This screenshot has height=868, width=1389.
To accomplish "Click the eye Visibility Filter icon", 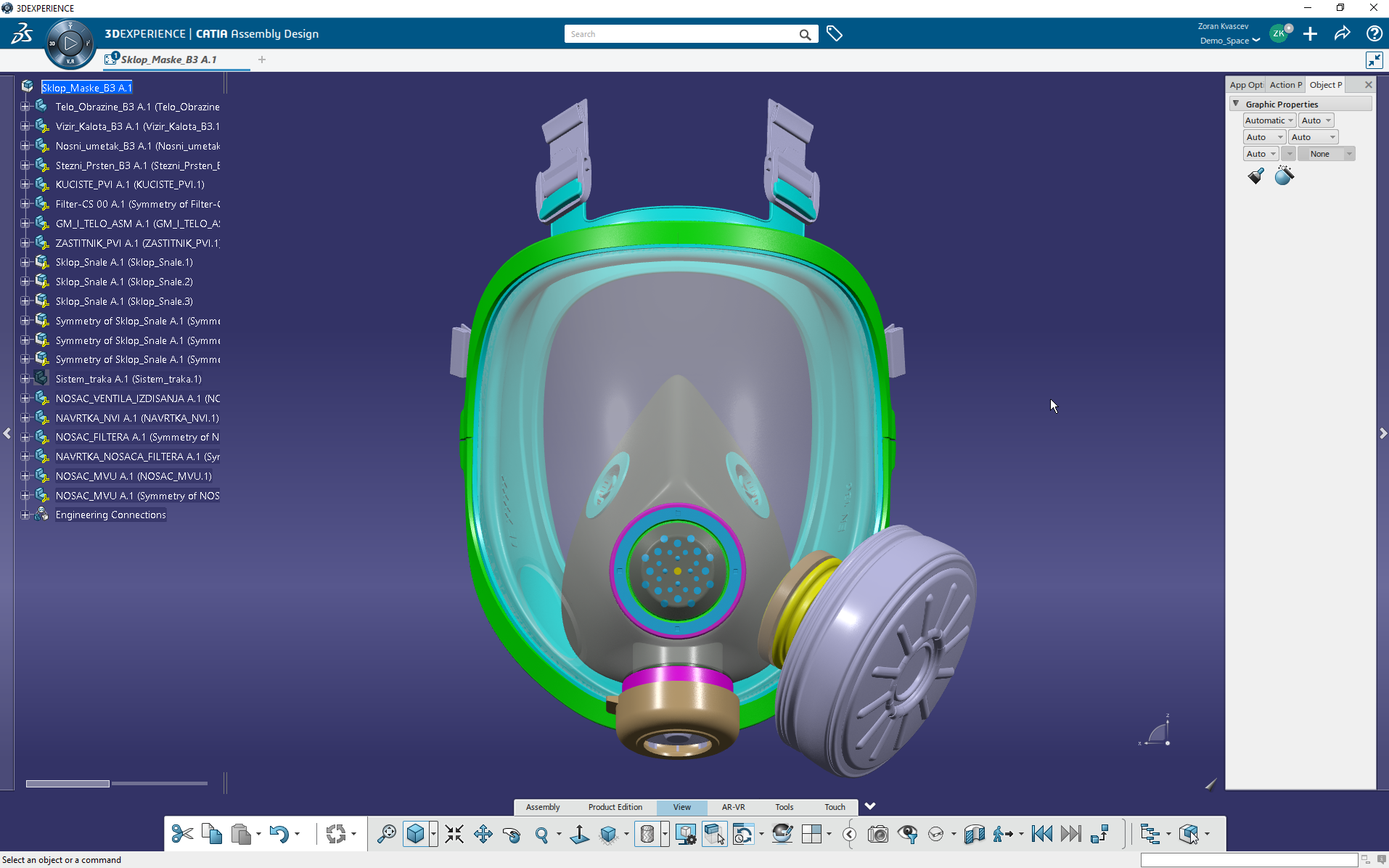I will 907,834.
